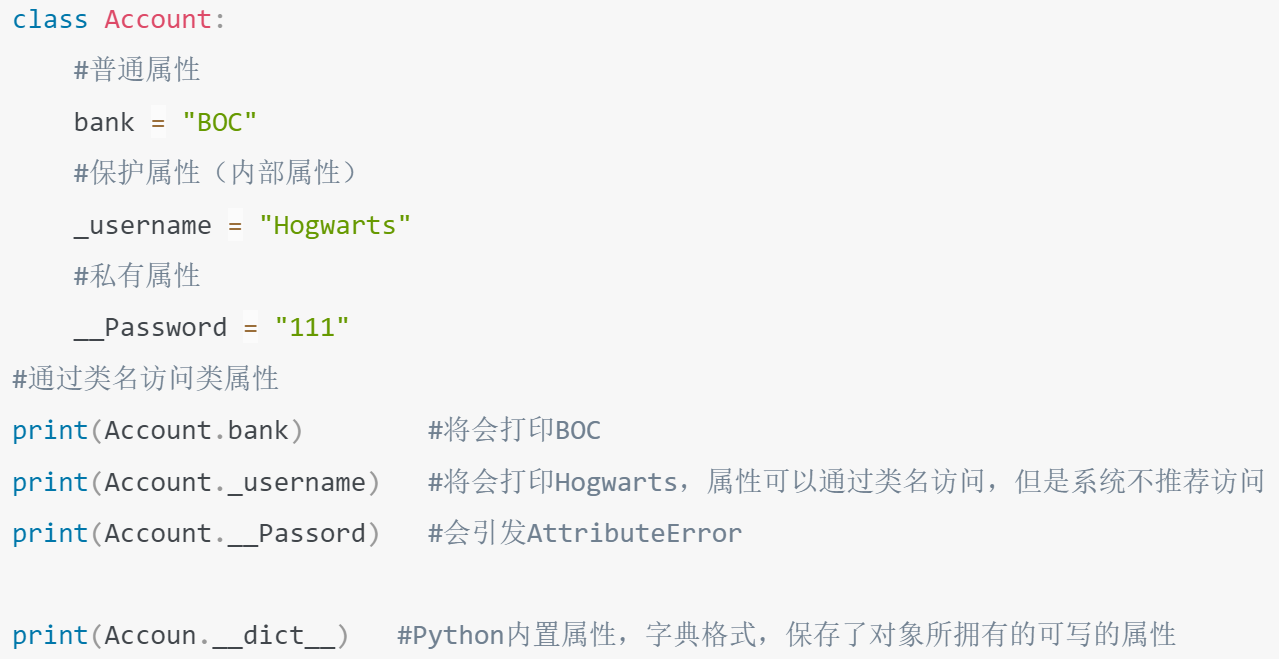Click the 'class' keyword on first line
This screenshot has width=1279, height=659.
pos(50,19)
